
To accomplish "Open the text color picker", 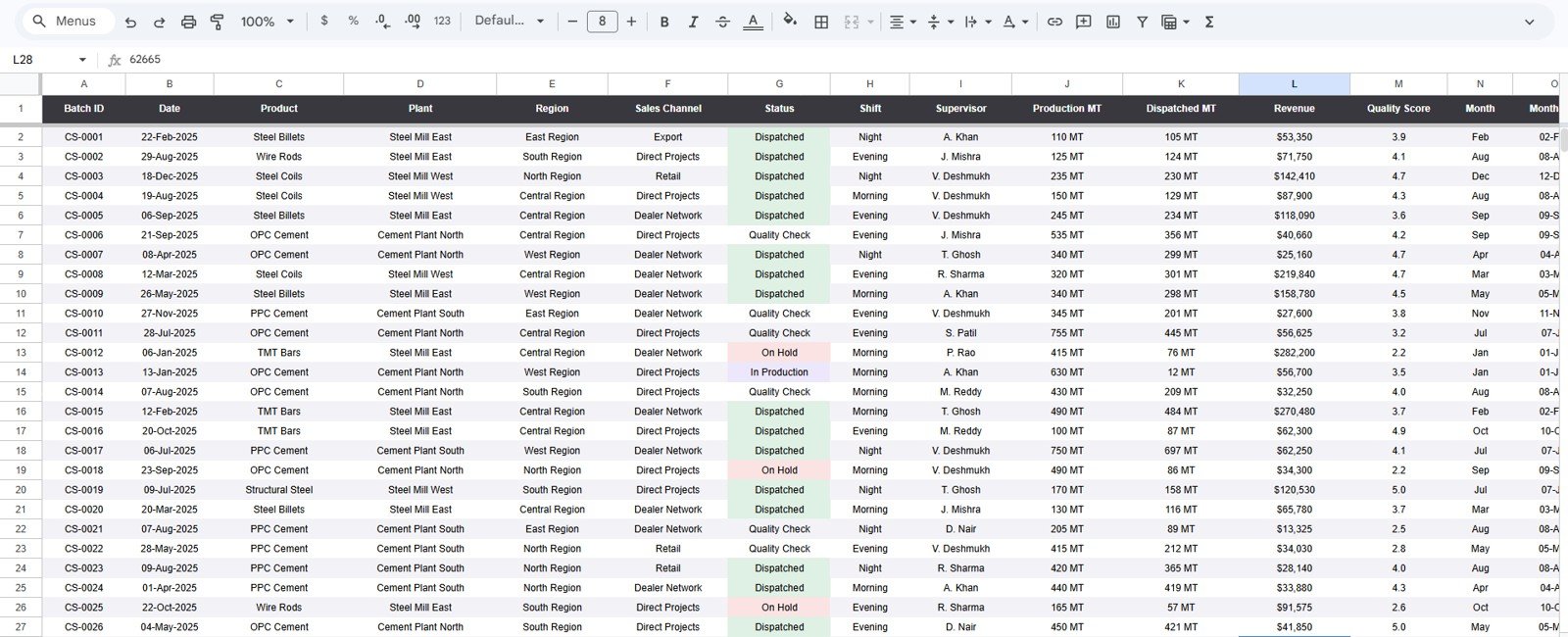I will tap(753, 22).
